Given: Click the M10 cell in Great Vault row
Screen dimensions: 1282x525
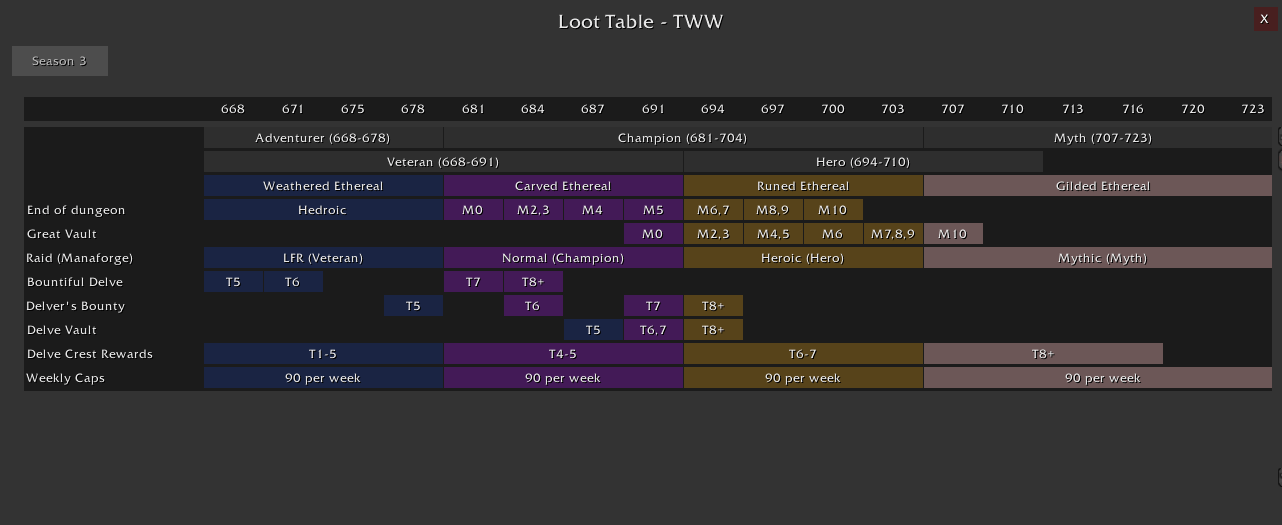Looking at the screenshot, I should pyautogui.click(x=953, y=234).
